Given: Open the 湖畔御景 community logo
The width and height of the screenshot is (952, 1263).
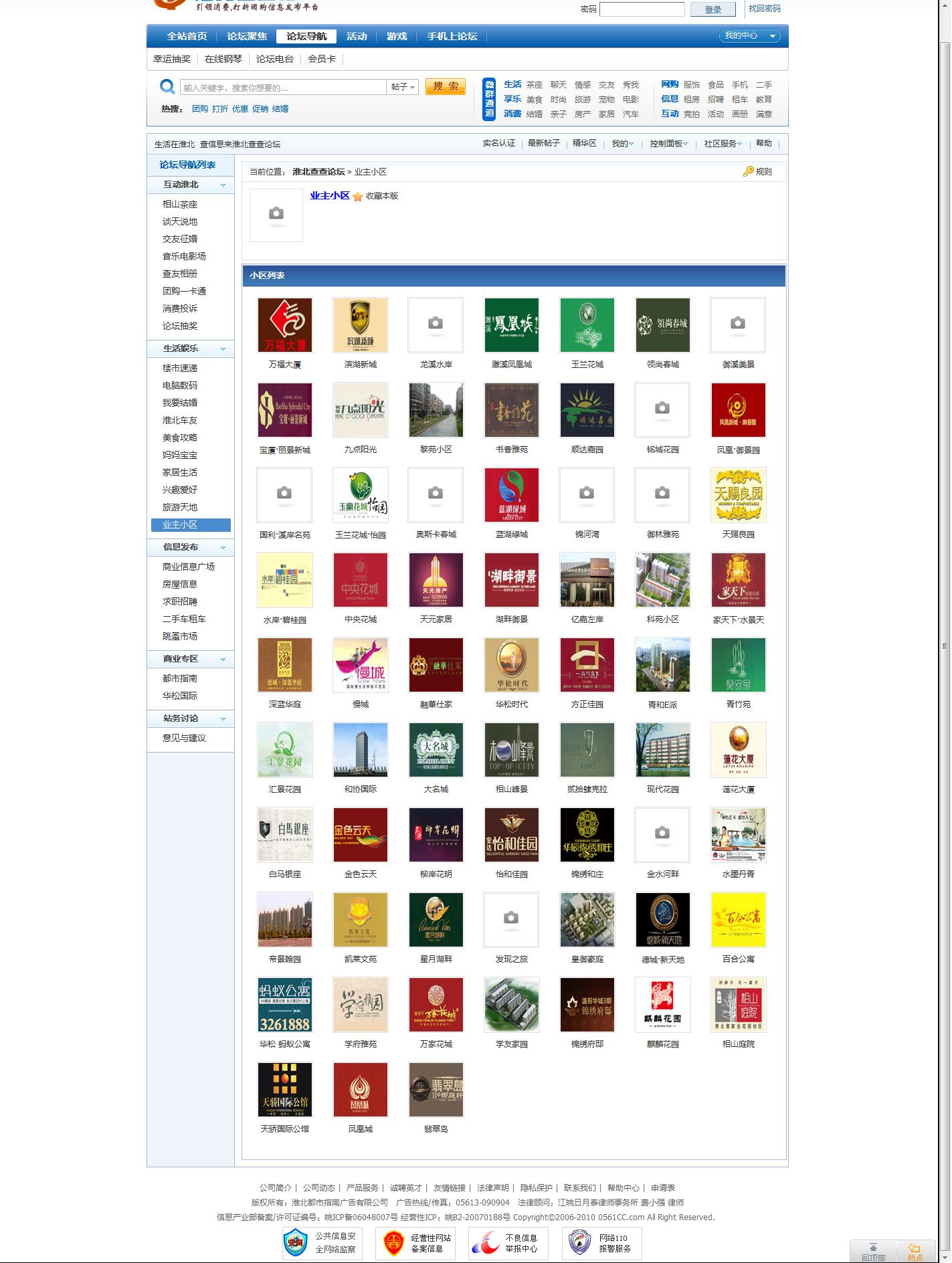Looking at the screenshot, I should point(512,580).
